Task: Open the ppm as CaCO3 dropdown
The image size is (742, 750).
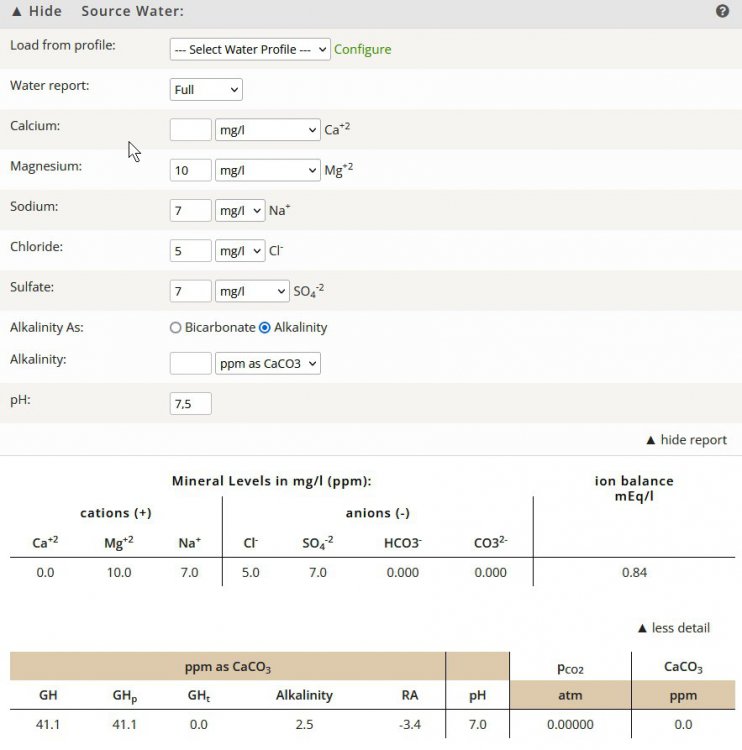Action: tap(268, 363)
